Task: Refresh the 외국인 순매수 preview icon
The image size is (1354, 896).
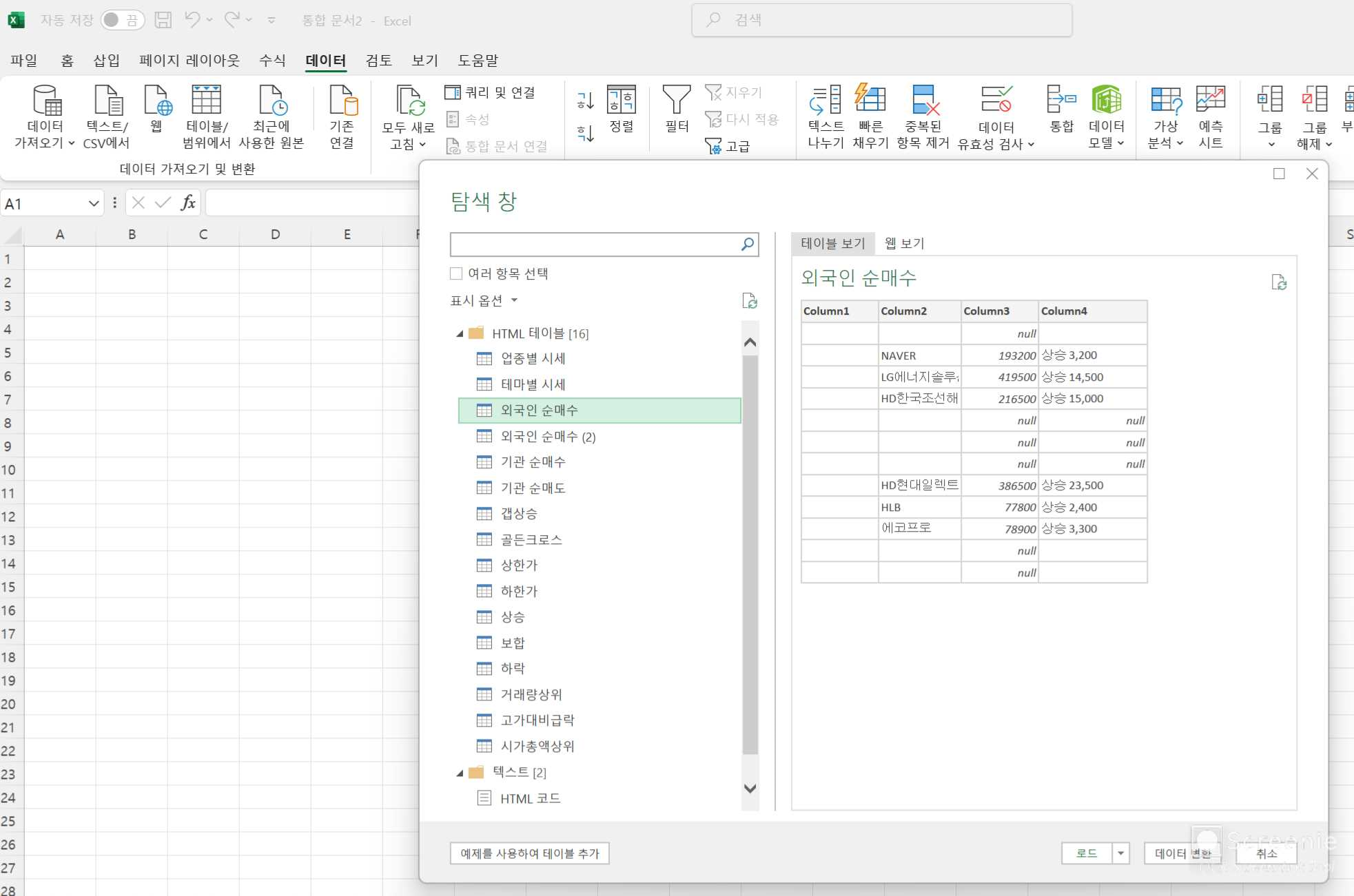Action: pos(1279,282)
